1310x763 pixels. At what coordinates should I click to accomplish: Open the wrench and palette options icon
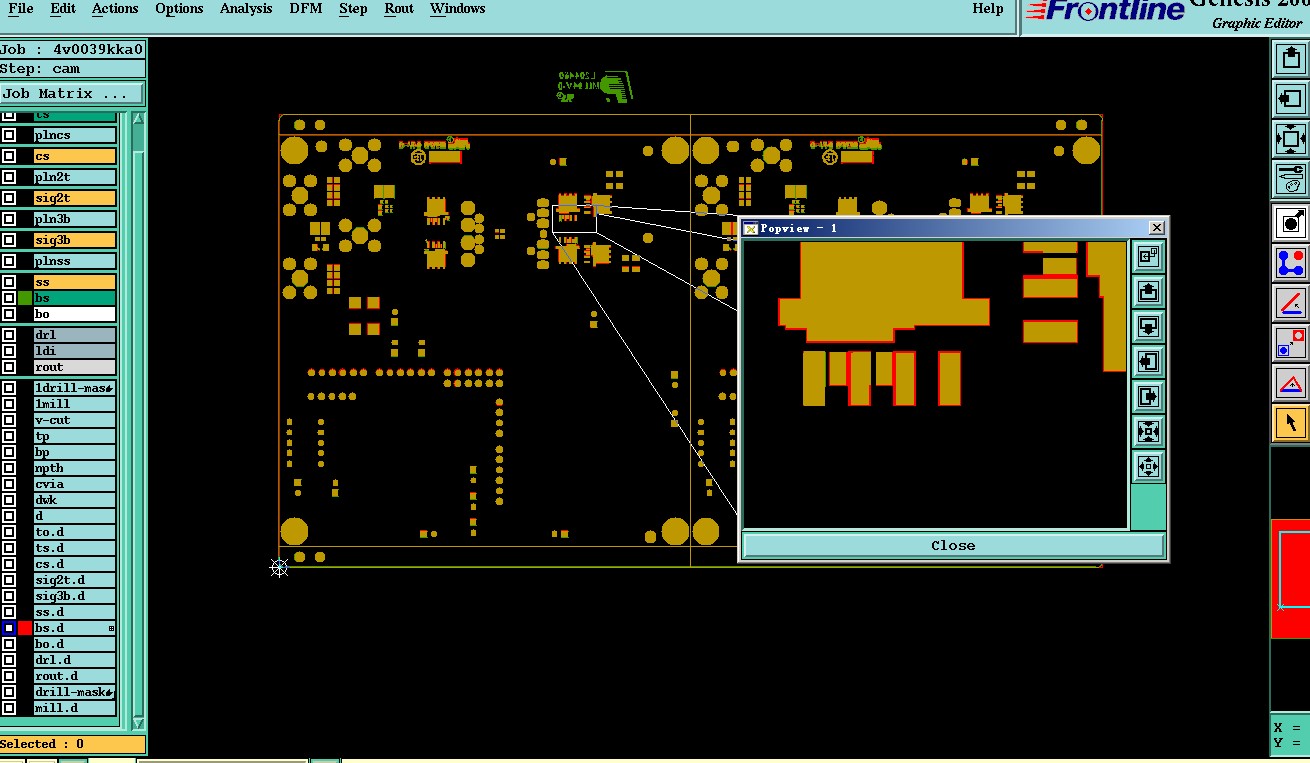[x=1290, y=179]
